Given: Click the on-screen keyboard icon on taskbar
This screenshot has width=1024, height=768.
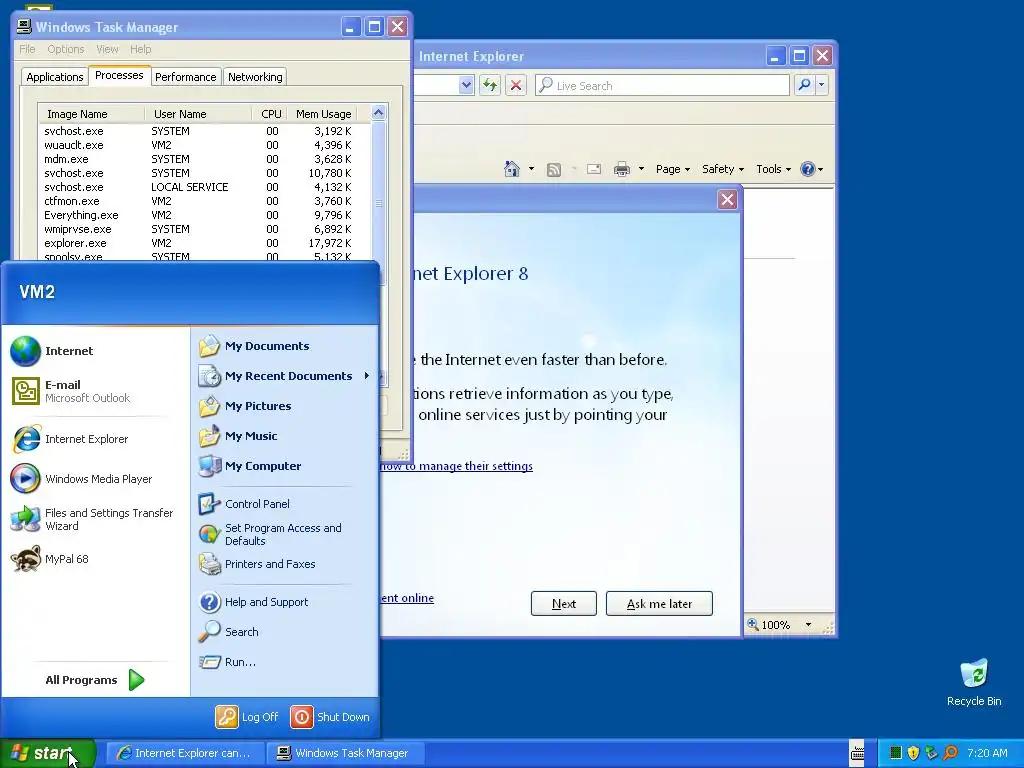Looking at the screenshot, I should [x=857, y=753].
